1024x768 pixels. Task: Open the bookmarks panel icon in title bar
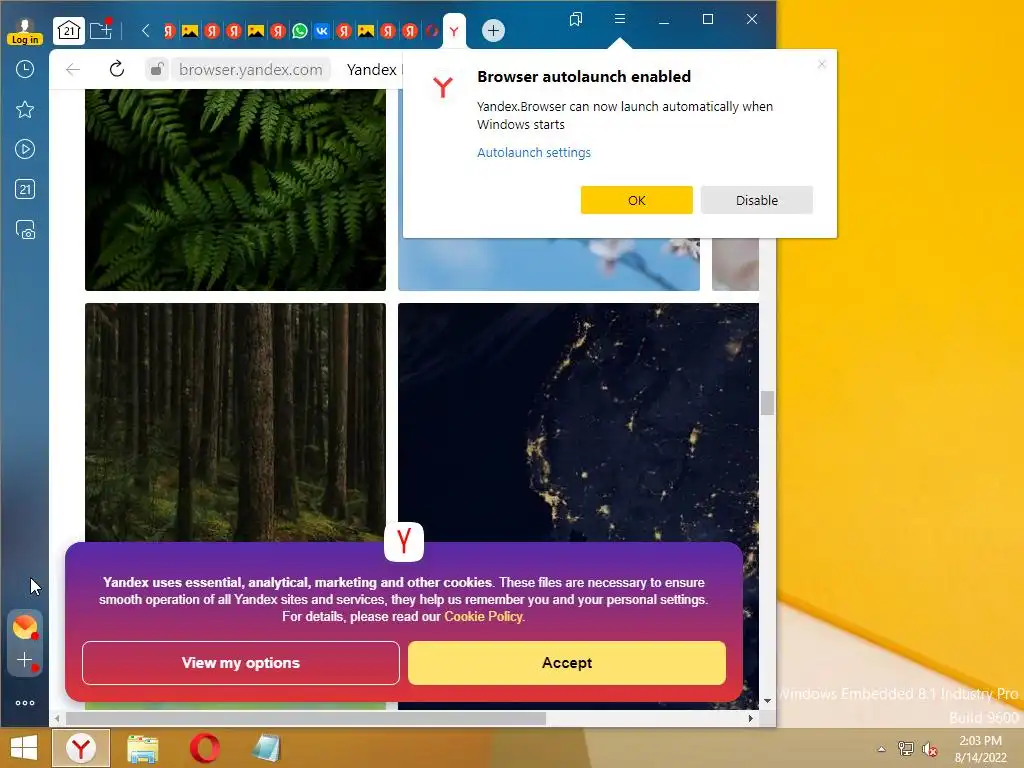[x=576, y=19]
